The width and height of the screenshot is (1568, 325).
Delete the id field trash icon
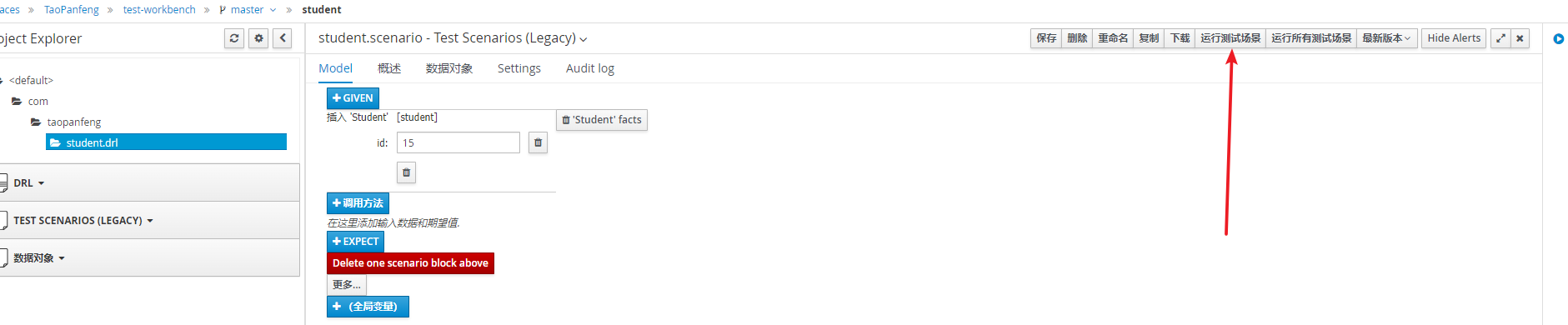coord(538,142)
